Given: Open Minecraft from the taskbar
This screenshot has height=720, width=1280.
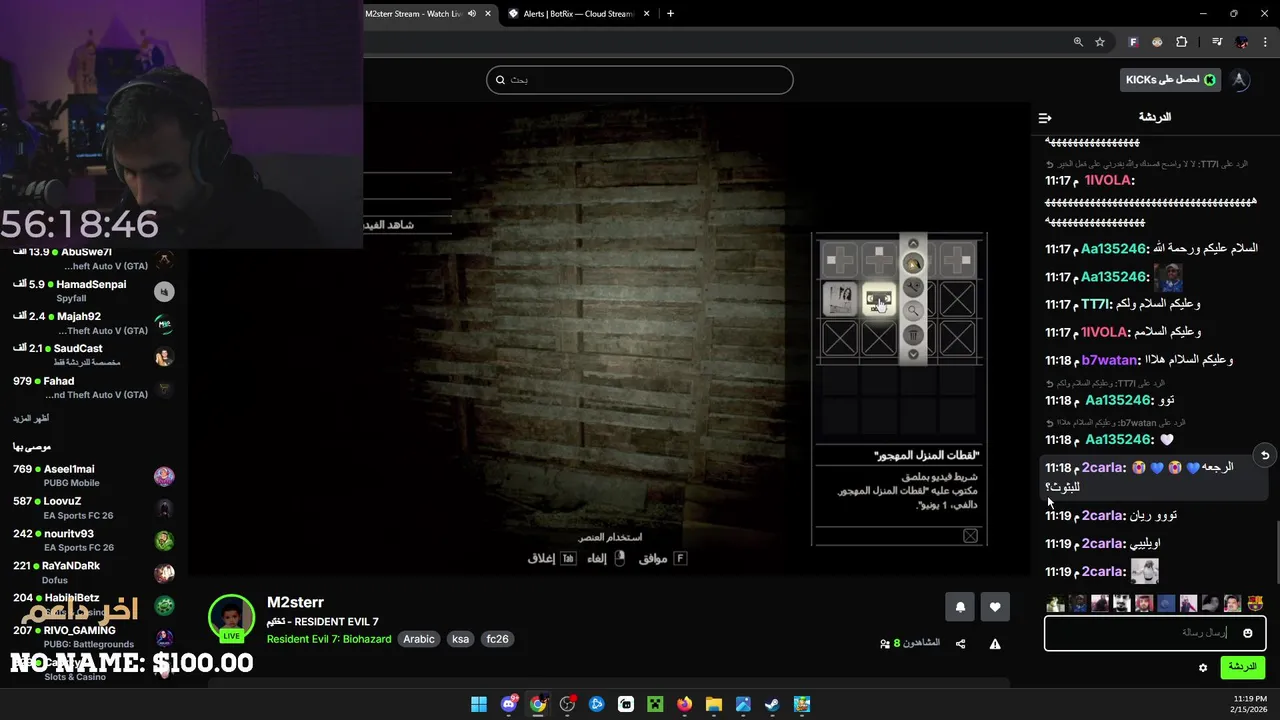Looking at the screenshot, I should [x=655, y=704].
